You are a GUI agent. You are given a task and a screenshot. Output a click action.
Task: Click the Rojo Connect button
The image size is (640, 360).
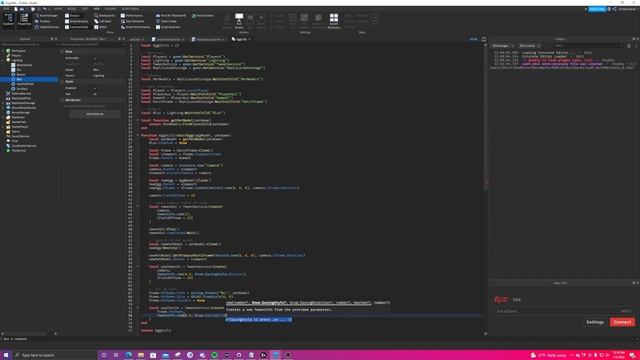pyautogui.click(x=622, y=322)
